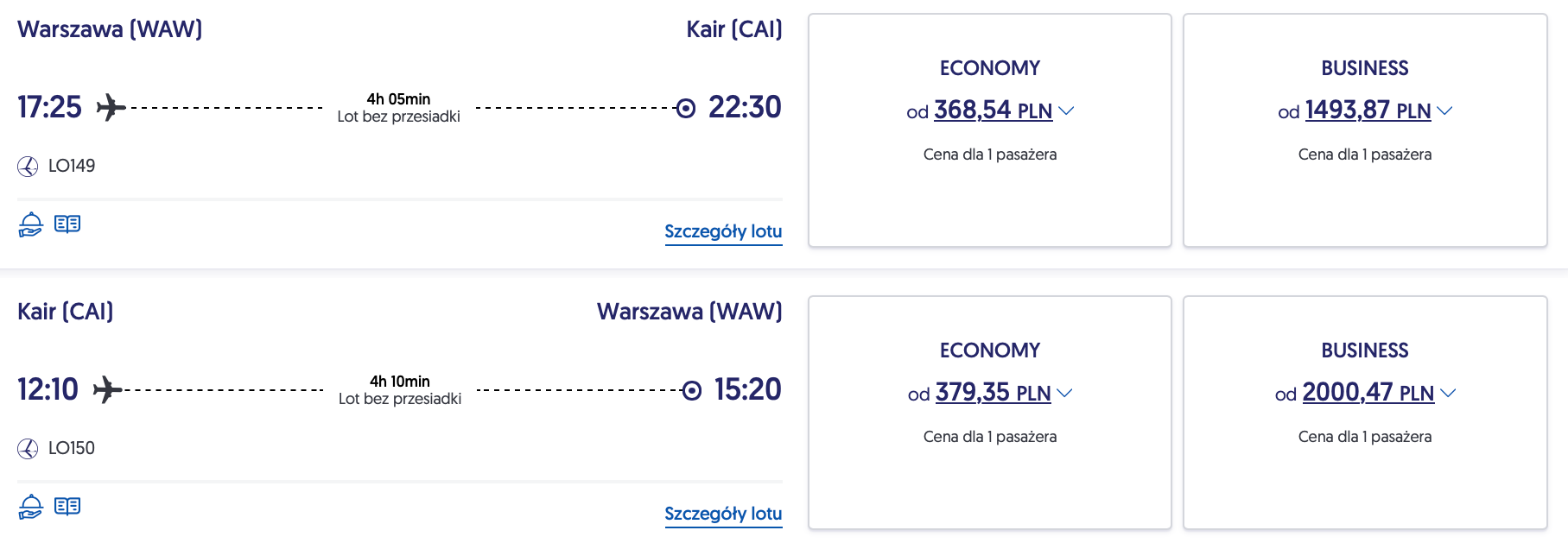1568x543 pixels.
Task: Click the airplane icon next to 12:10 departure
Action: tap(107, 390)
